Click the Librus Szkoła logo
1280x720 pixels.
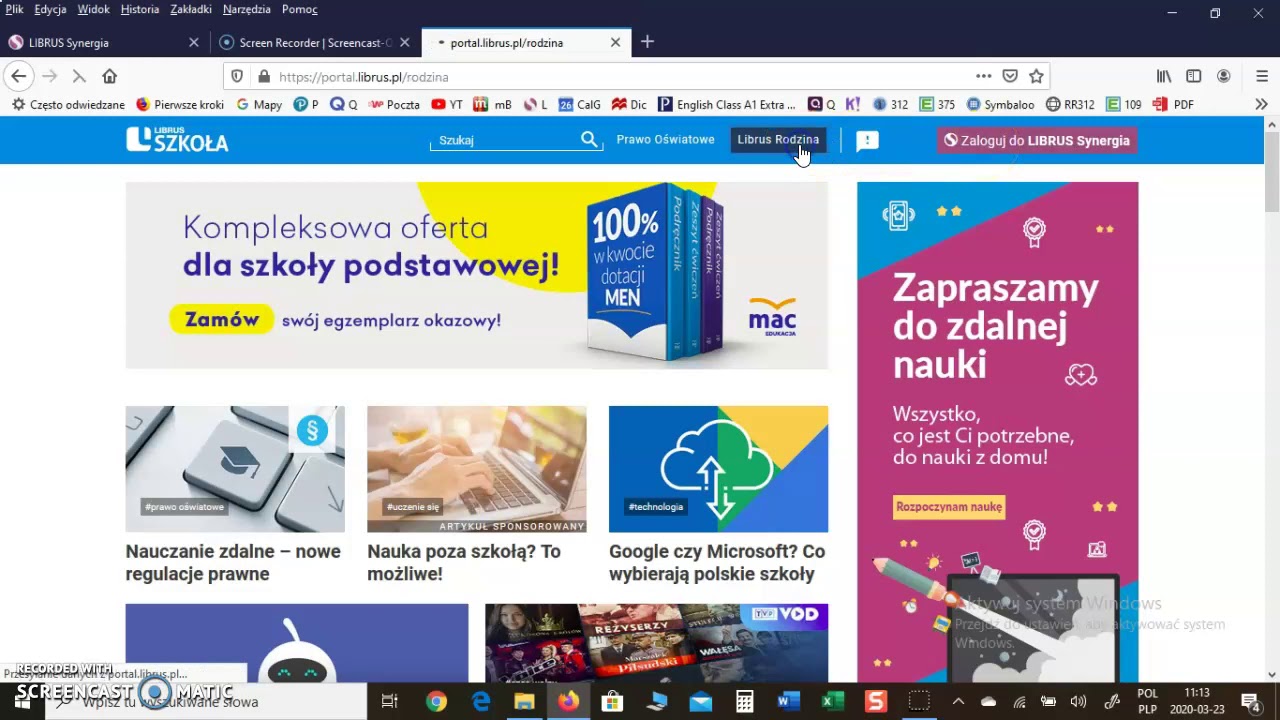click(177, 140)
